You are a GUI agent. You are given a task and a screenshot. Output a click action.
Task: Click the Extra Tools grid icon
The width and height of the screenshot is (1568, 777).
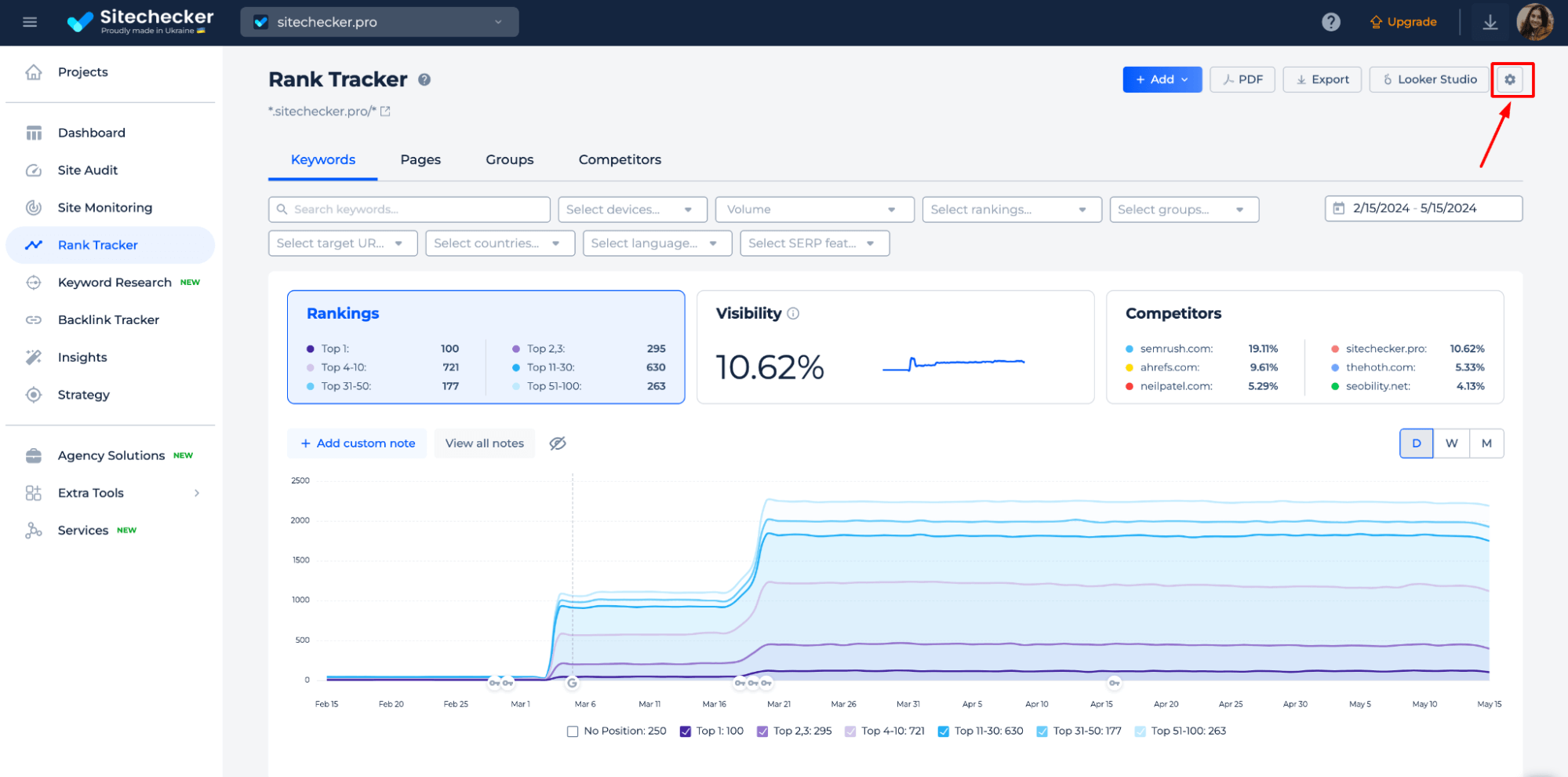coord(34,493)
